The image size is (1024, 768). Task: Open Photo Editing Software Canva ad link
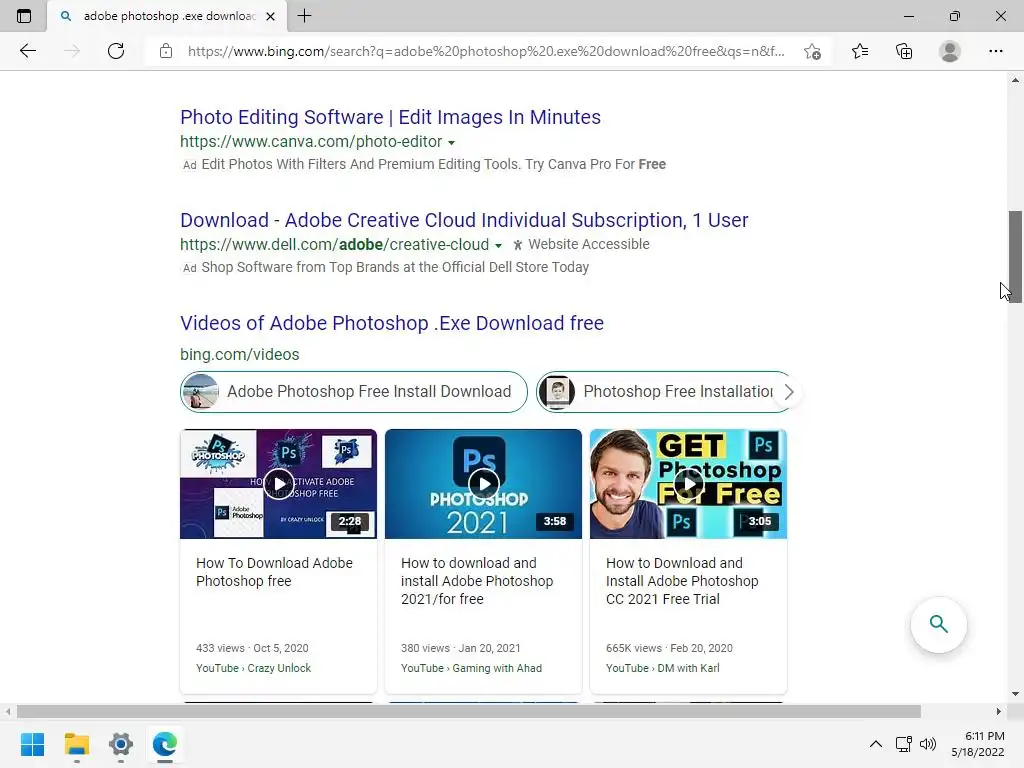[x=391, y=117]
